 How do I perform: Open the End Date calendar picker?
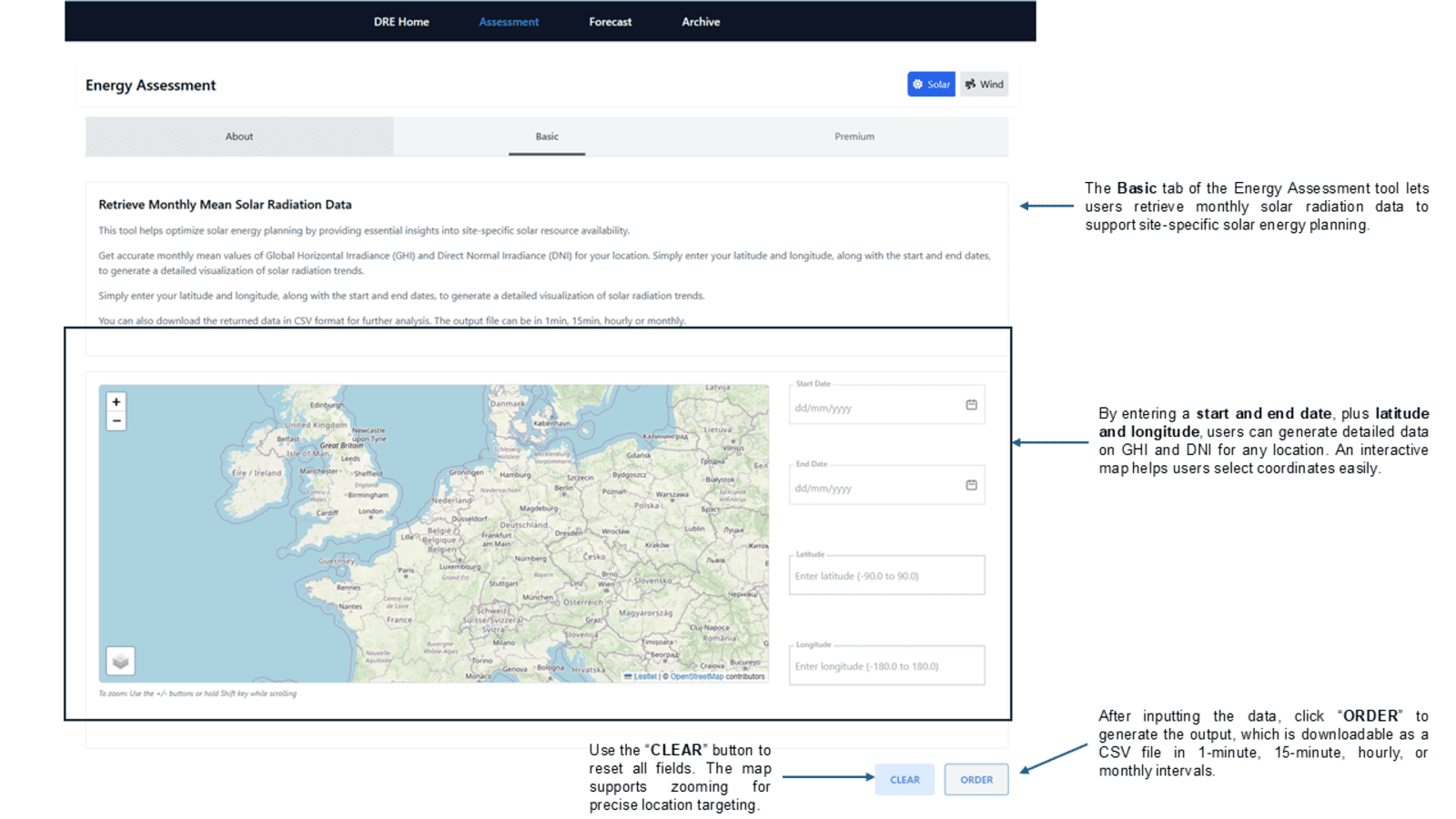tap(971, 485)
